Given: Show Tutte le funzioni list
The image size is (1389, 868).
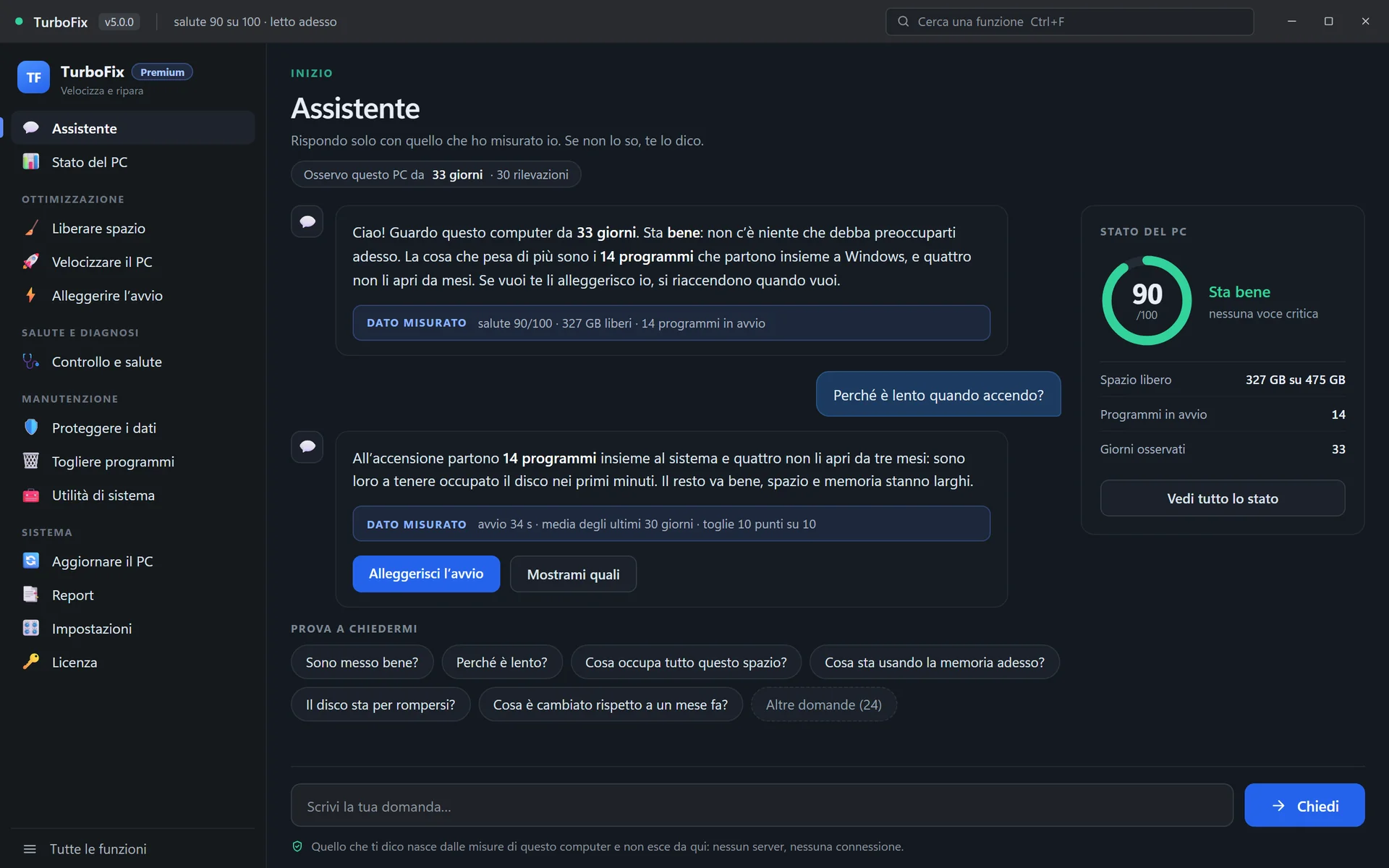Looking at the screenshot, I should pyautogui.click(x=133, y=849).
